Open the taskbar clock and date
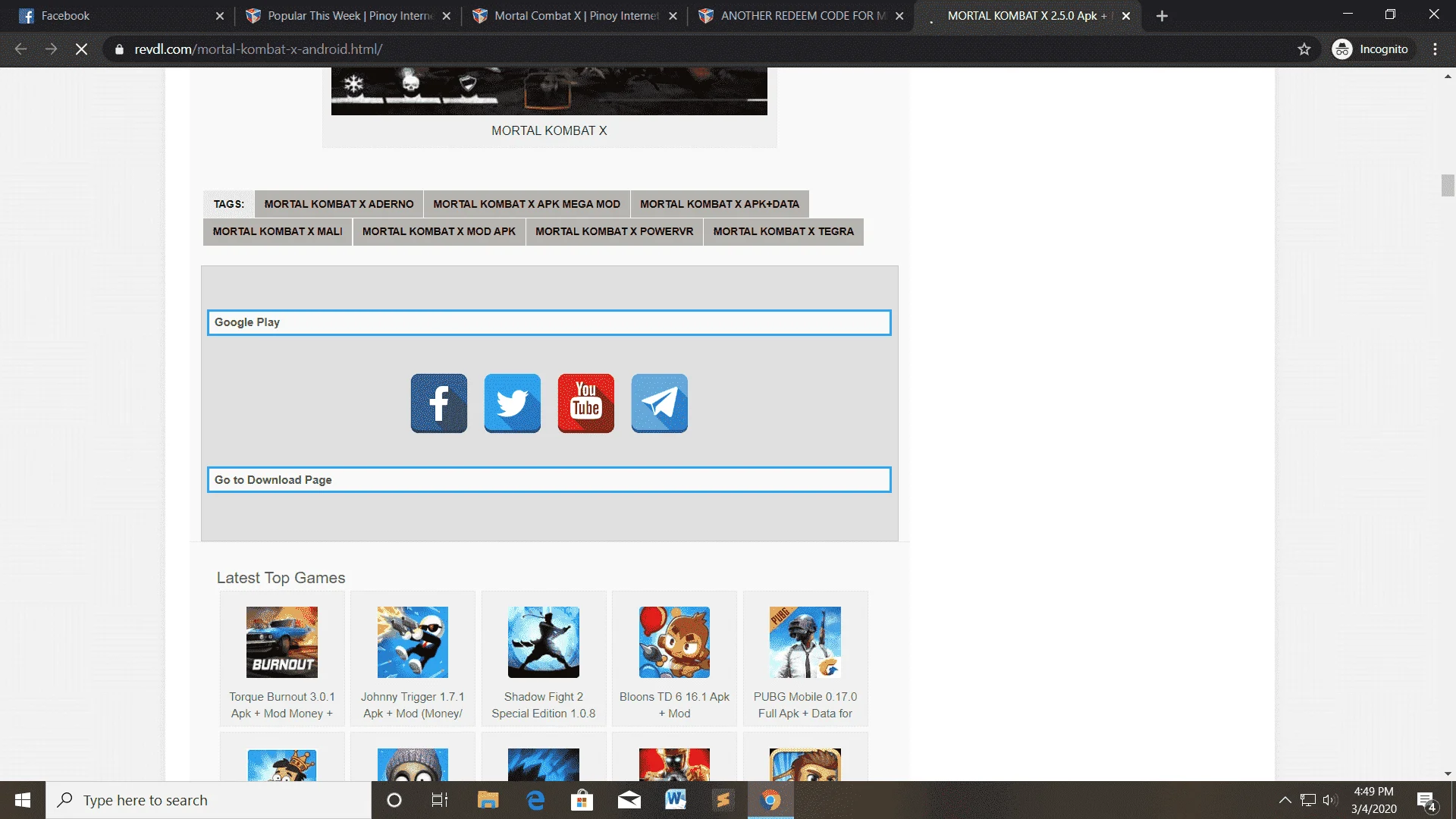Viewport: 1456px width, 819px height. tap(1373, 800)
